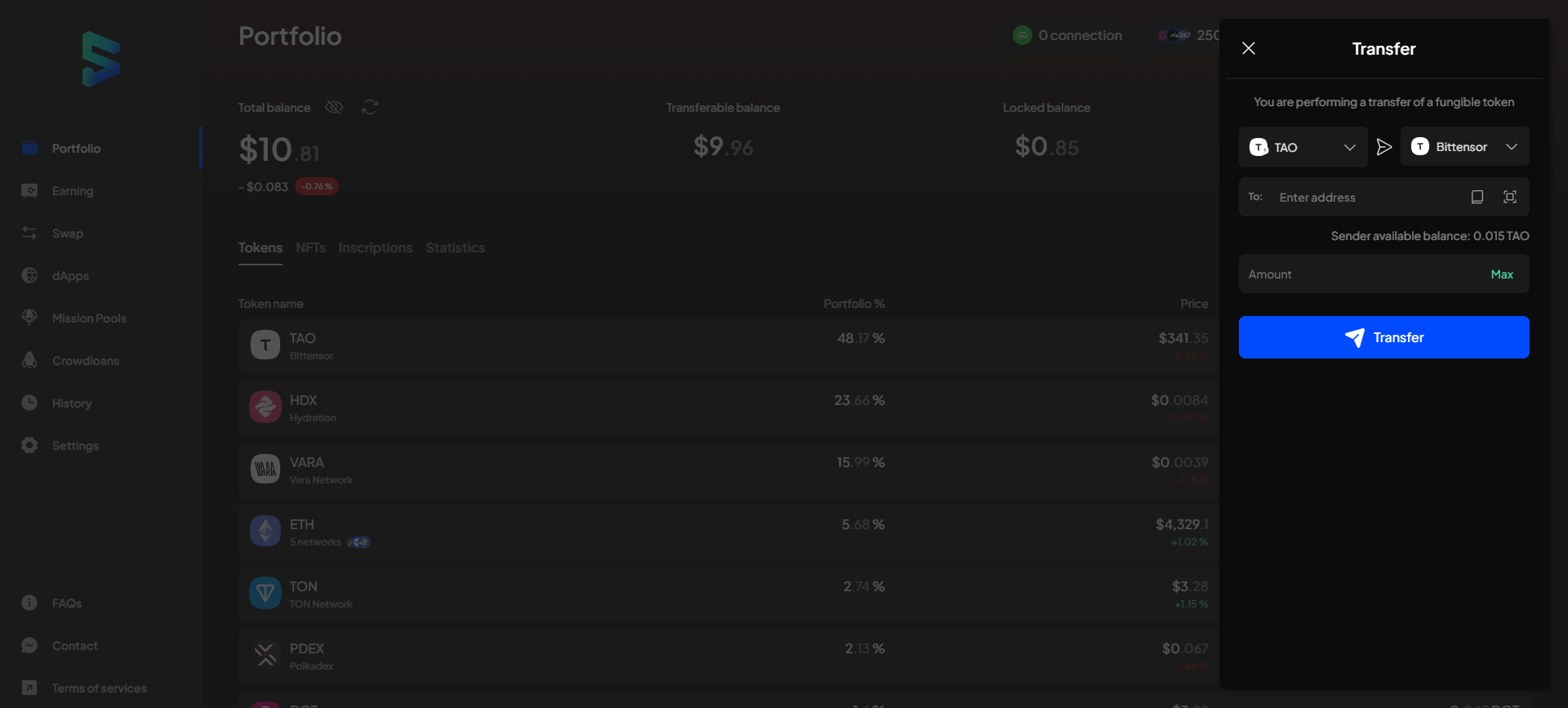Image resolution: width=1568 pixels, height=708 pixels.
Task: Switch to the NFTs tab
Action: tap(310, 247)
